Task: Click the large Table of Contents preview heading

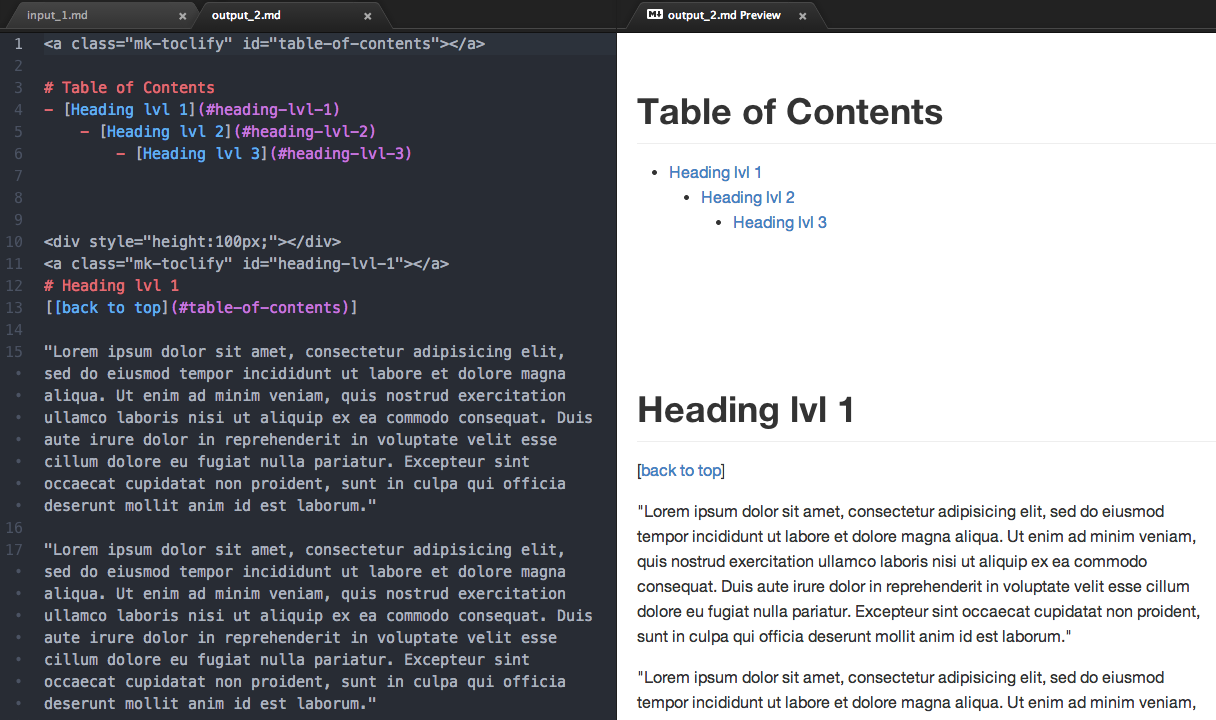Action: tap(790, 111)
